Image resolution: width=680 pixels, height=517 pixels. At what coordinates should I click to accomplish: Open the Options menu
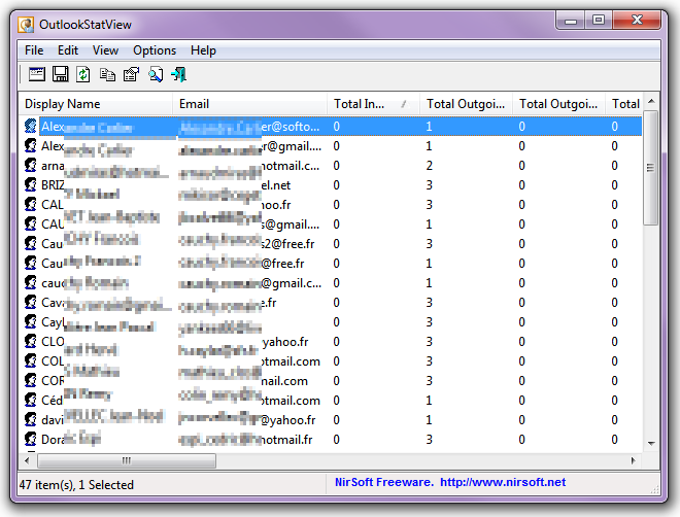pyautogui.click(x=154, y=50)
